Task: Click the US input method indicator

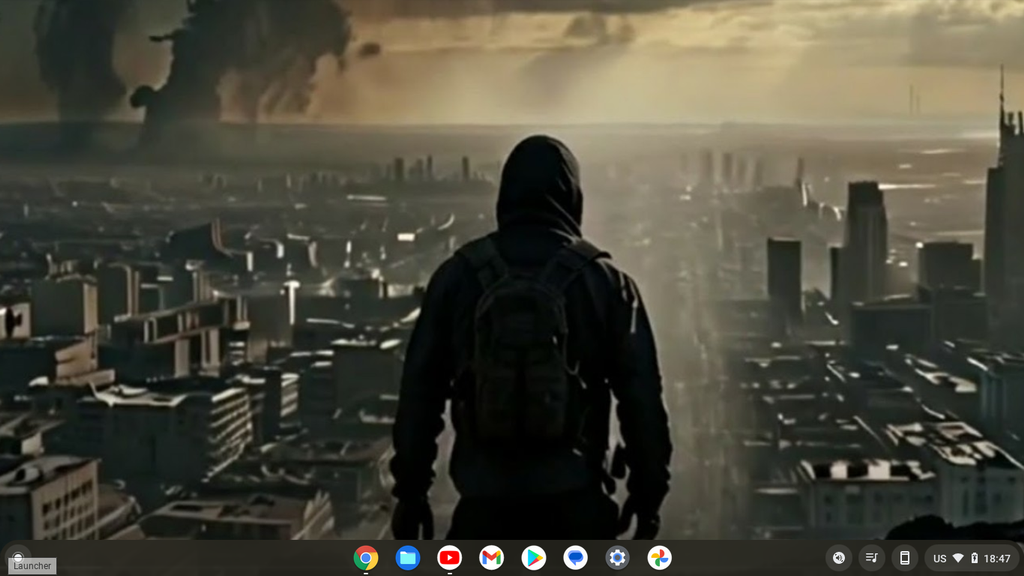Action: click(x=940, y=558)
